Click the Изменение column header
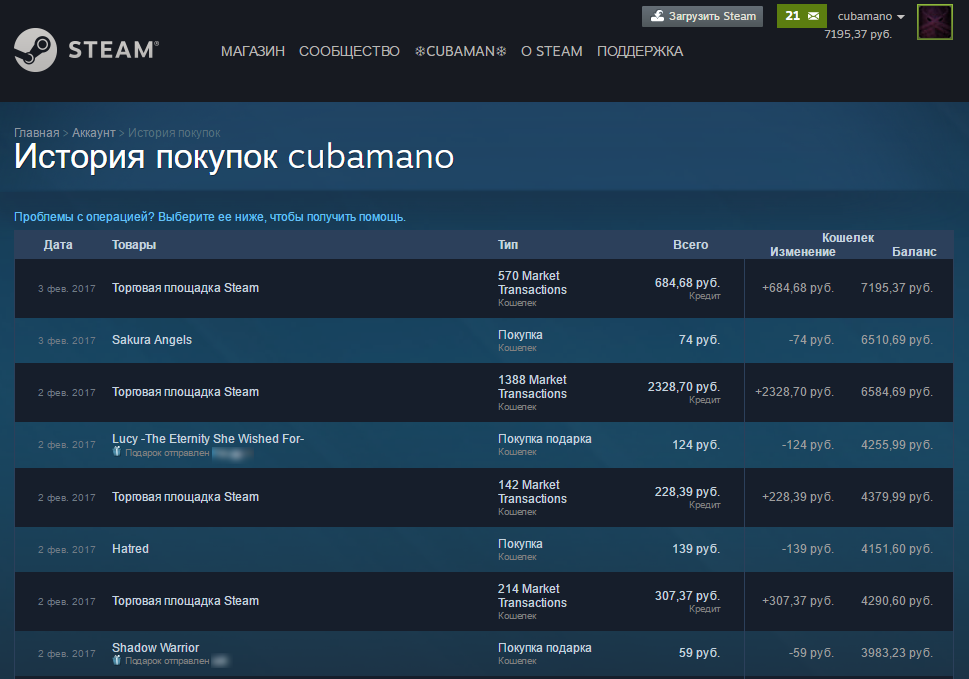The image size is (969, 679). pos(803,251)
